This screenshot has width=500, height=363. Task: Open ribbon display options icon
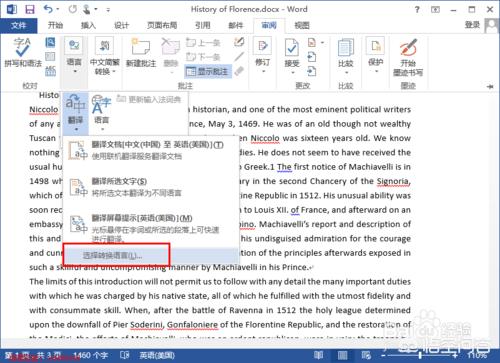pyautogui.click(x=435, y=10)
